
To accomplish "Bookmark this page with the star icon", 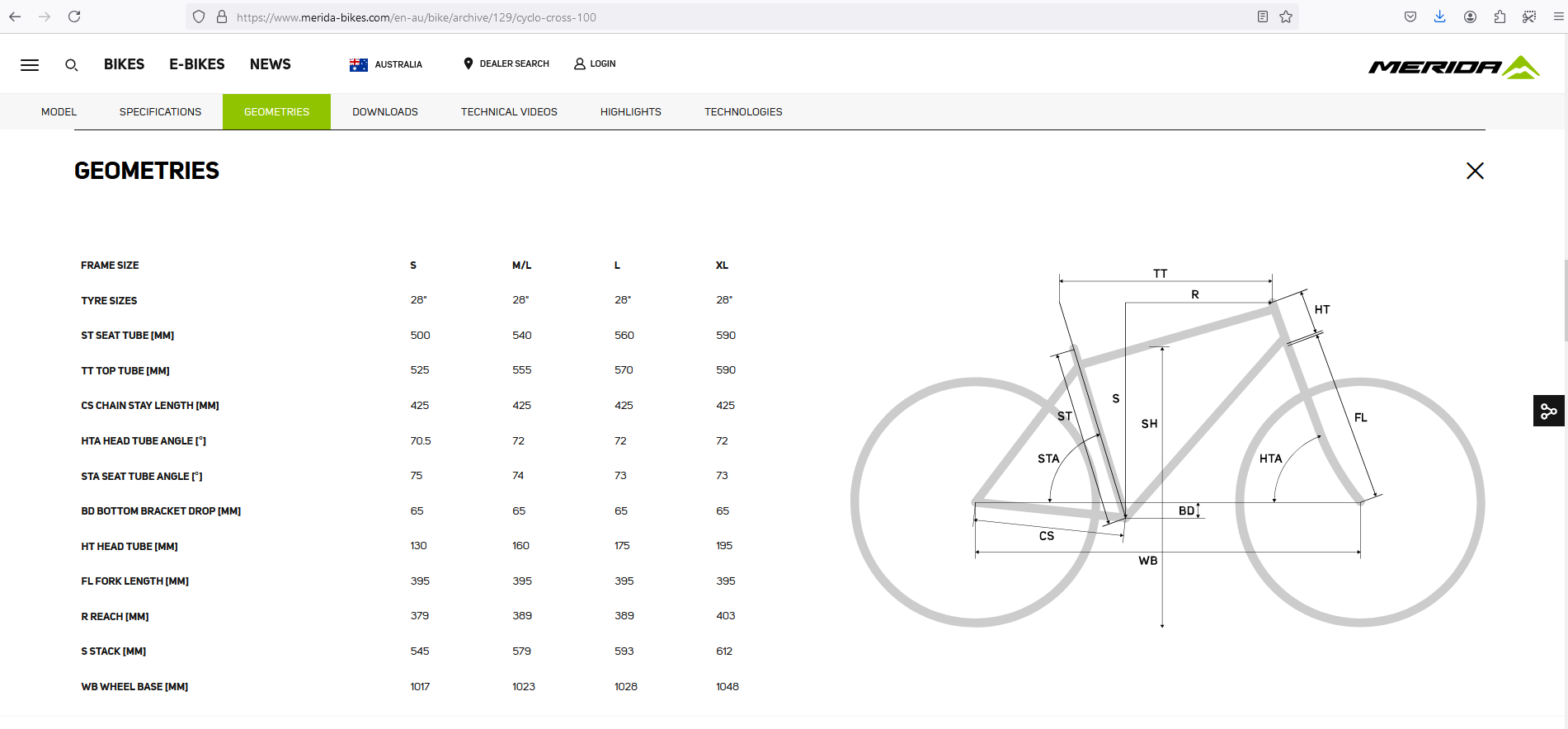I will [1286, 16].
